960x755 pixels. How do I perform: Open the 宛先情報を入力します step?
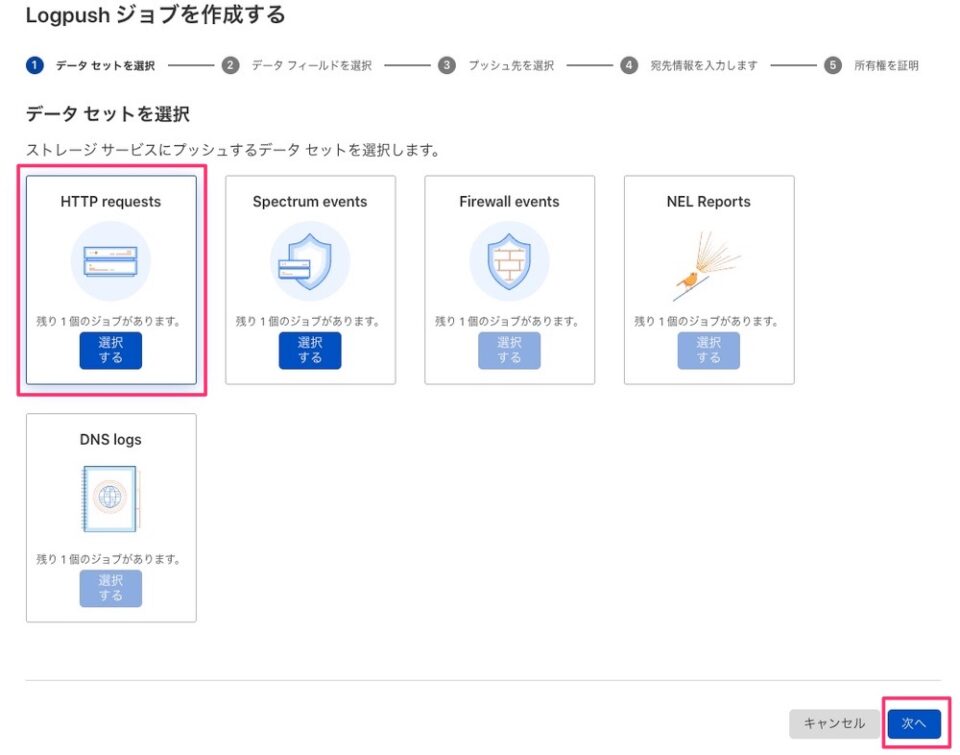(702, 63)
